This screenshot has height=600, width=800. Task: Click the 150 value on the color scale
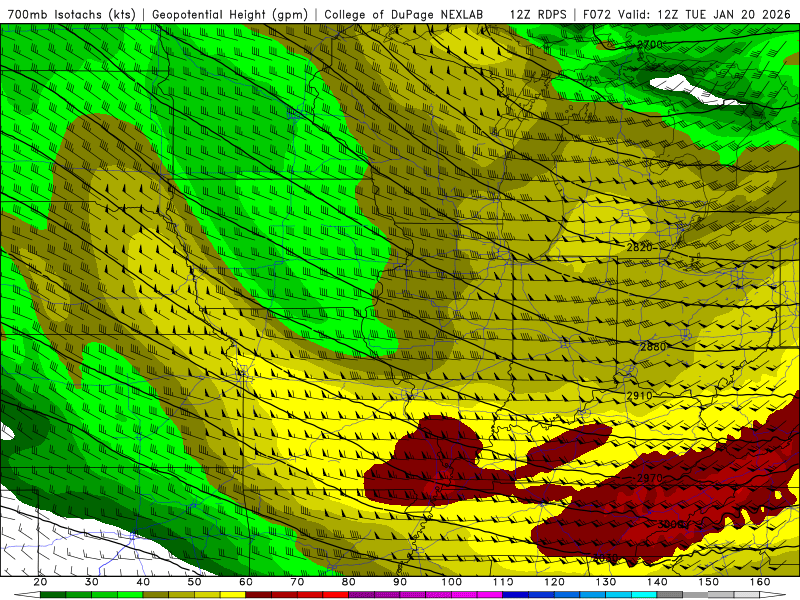(708, 582)
